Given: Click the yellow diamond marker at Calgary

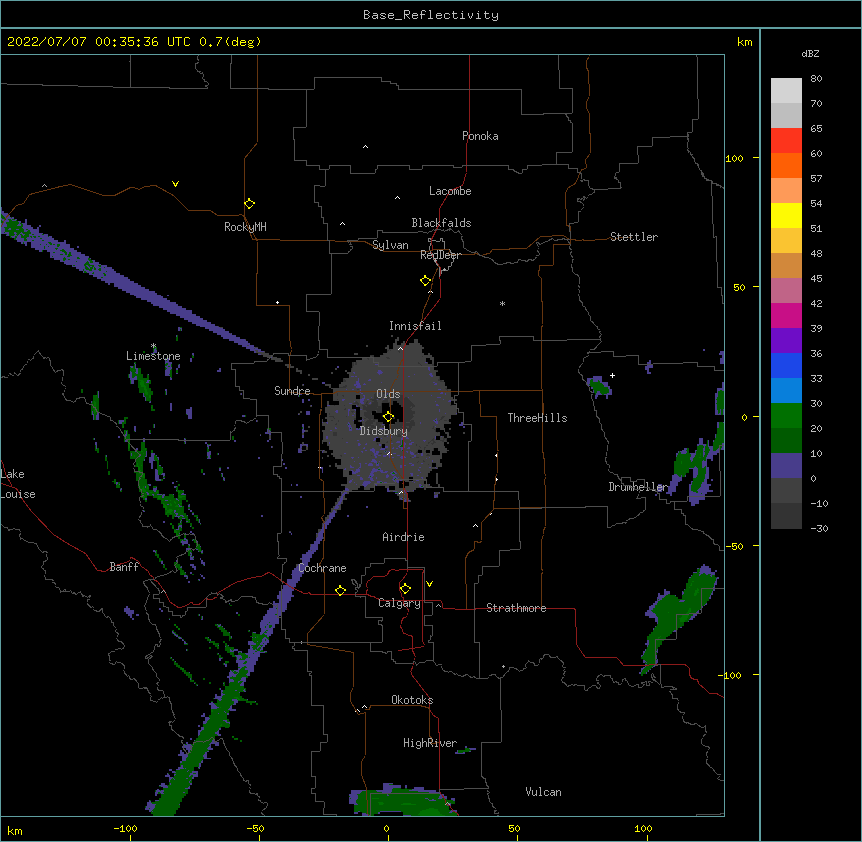Looking at the screenshot, I should click(x=405, y=589).
